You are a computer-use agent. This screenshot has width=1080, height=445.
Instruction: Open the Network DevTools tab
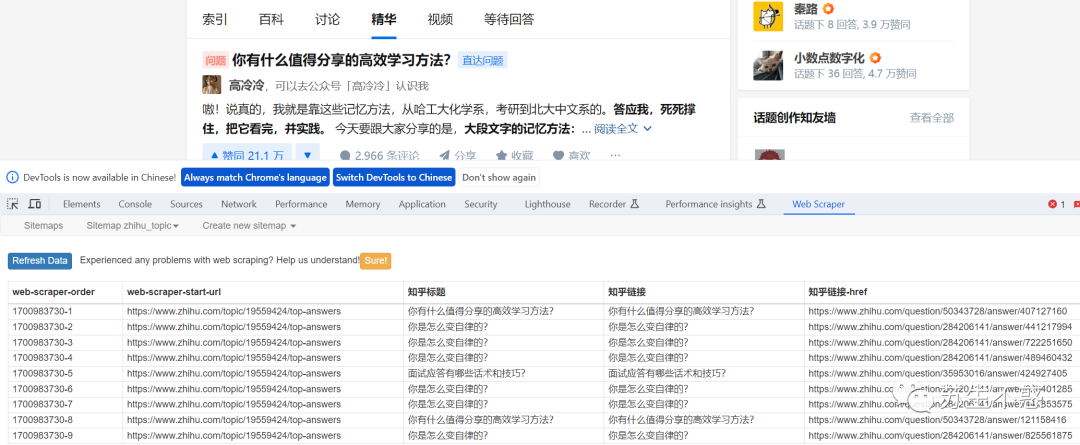coord(238,204)
